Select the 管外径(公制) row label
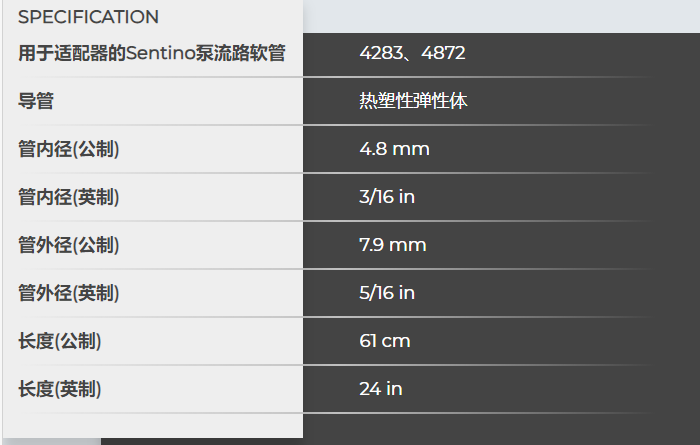 pos(69,245)
